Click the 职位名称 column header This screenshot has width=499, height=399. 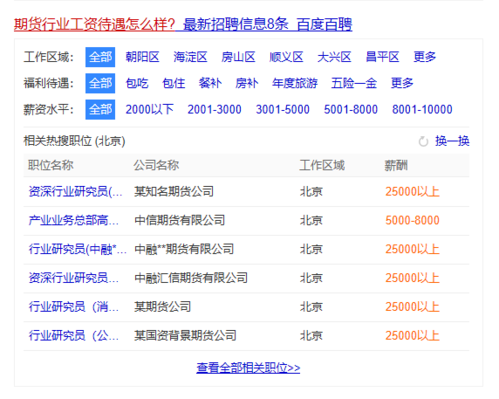[x=51, y=165]
